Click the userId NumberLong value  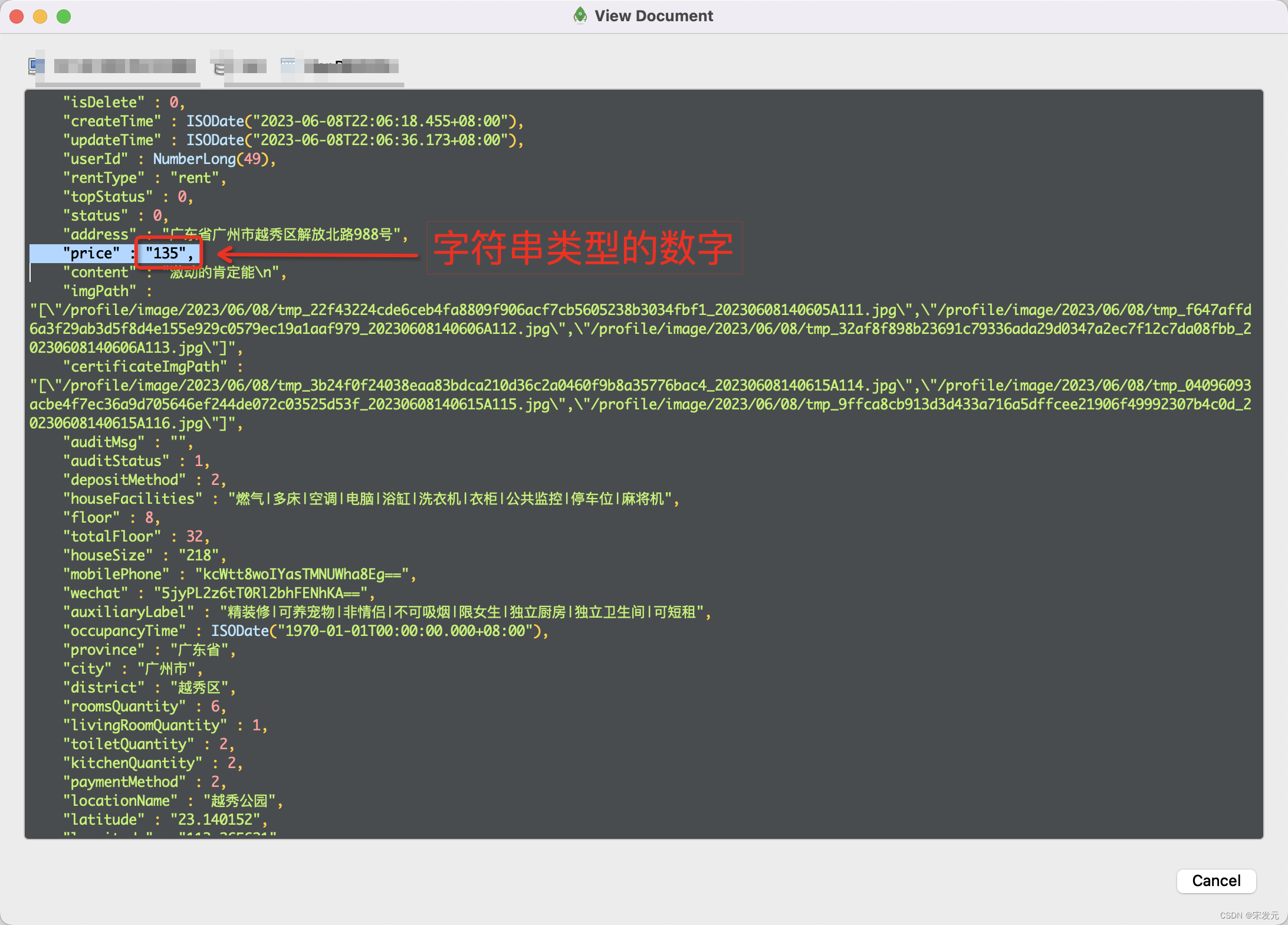212,159
